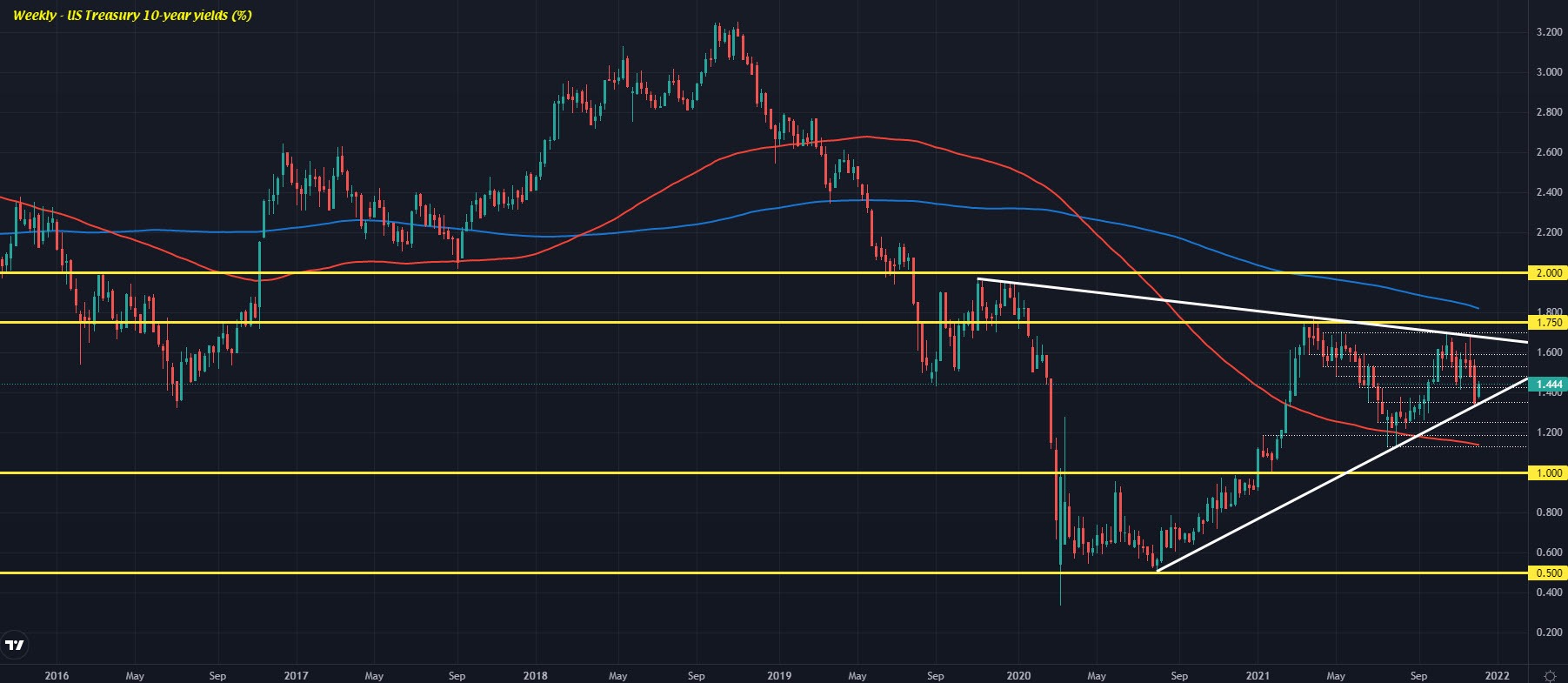This screenshot has width=1568, height=683.
Task: Click the Sep label between 2019 and 2020
Action: click(936, 675)
